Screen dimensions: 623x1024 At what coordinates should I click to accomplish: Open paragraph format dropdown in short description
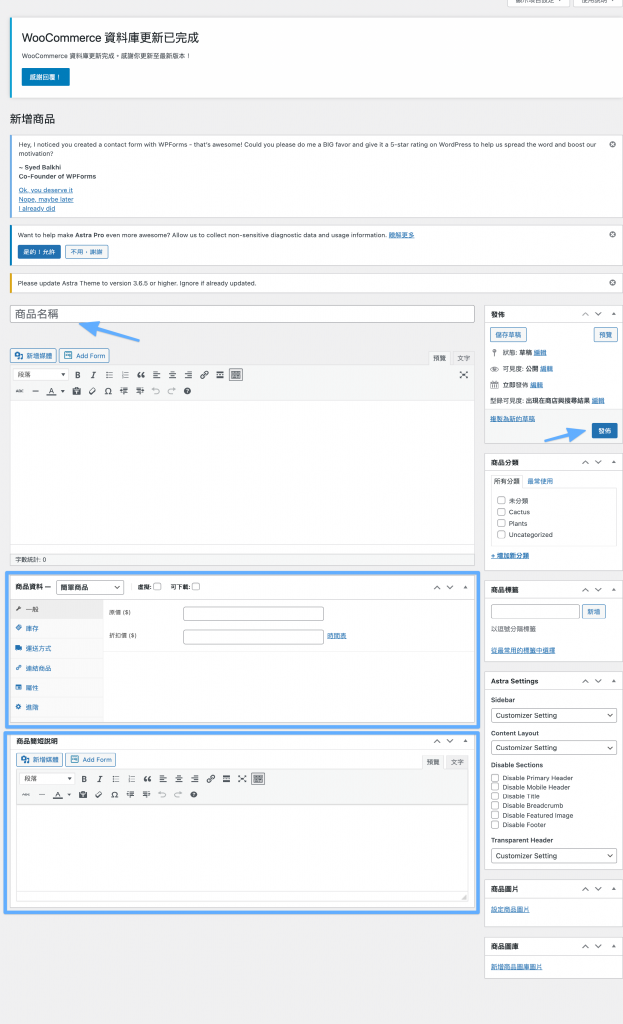47,778
